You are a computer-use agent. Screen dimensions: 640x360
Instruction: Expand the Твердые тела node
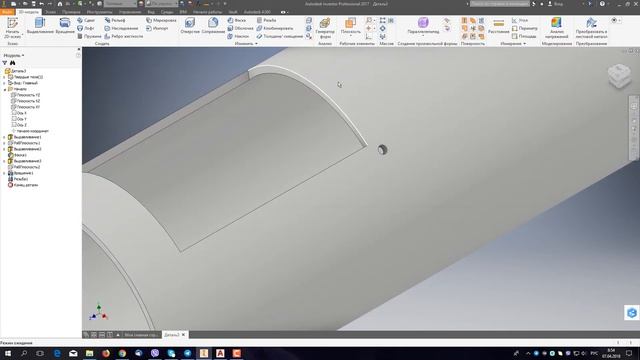tap(4, 77)
